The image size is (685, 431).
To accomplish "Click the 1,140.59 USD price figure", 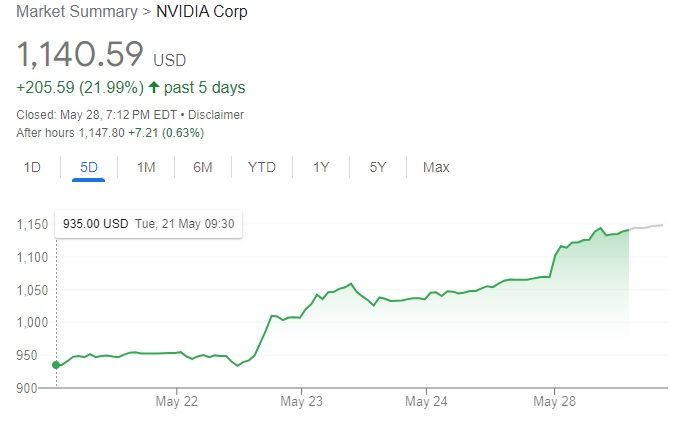I will click(x=80, y=53).
